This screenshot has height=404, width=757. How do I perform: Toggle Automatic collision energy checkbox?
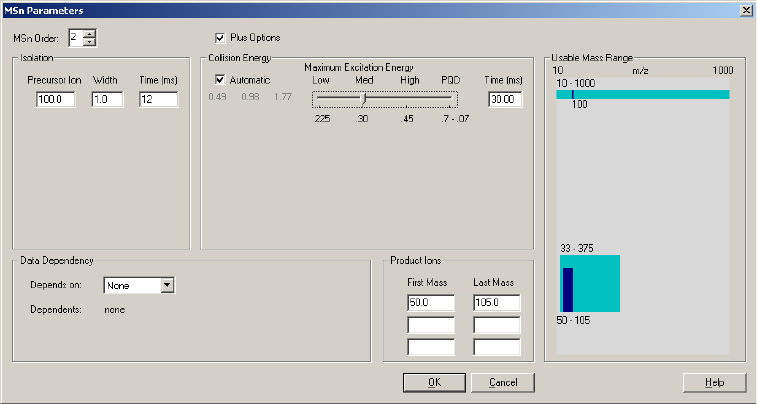tap(220, 80)
